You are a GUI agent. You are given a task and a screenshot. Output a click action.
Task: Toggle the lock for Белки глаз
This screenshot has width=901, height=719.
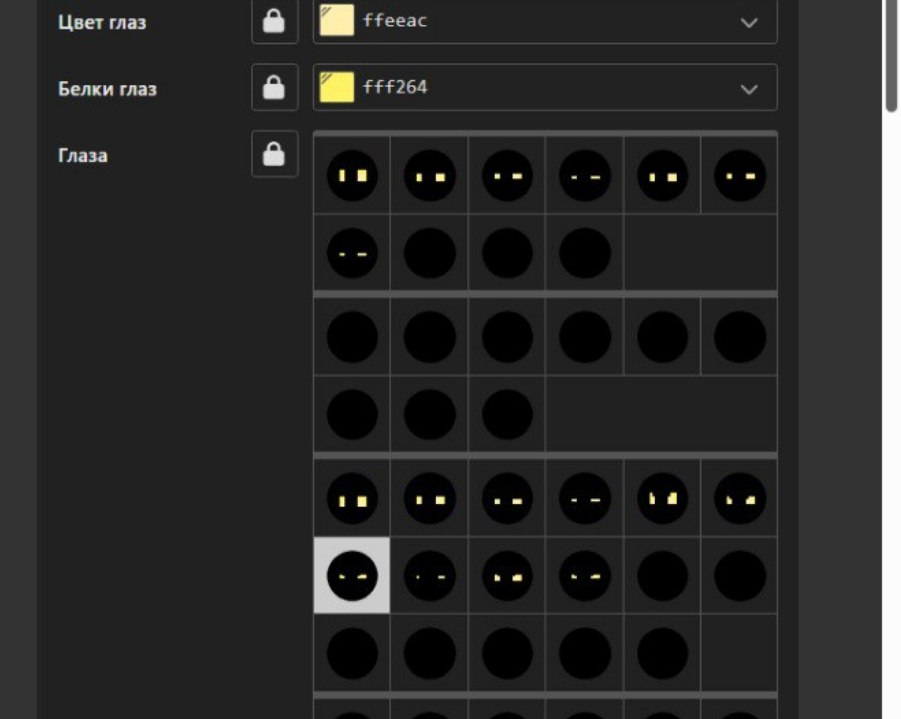[x=275, y=87]
